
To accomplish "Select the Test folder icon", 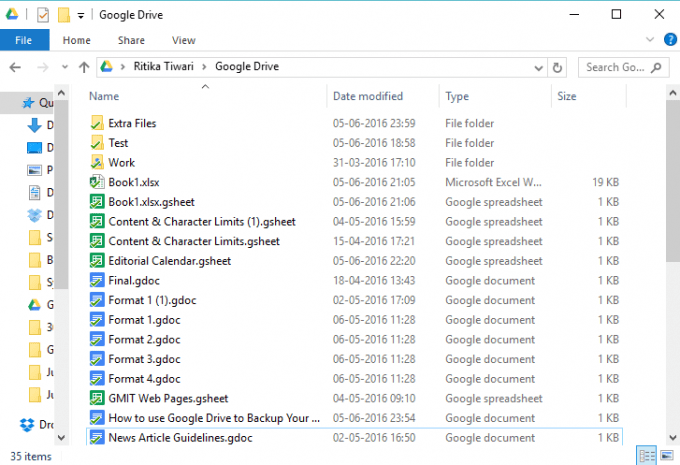I will click(97, 143).
